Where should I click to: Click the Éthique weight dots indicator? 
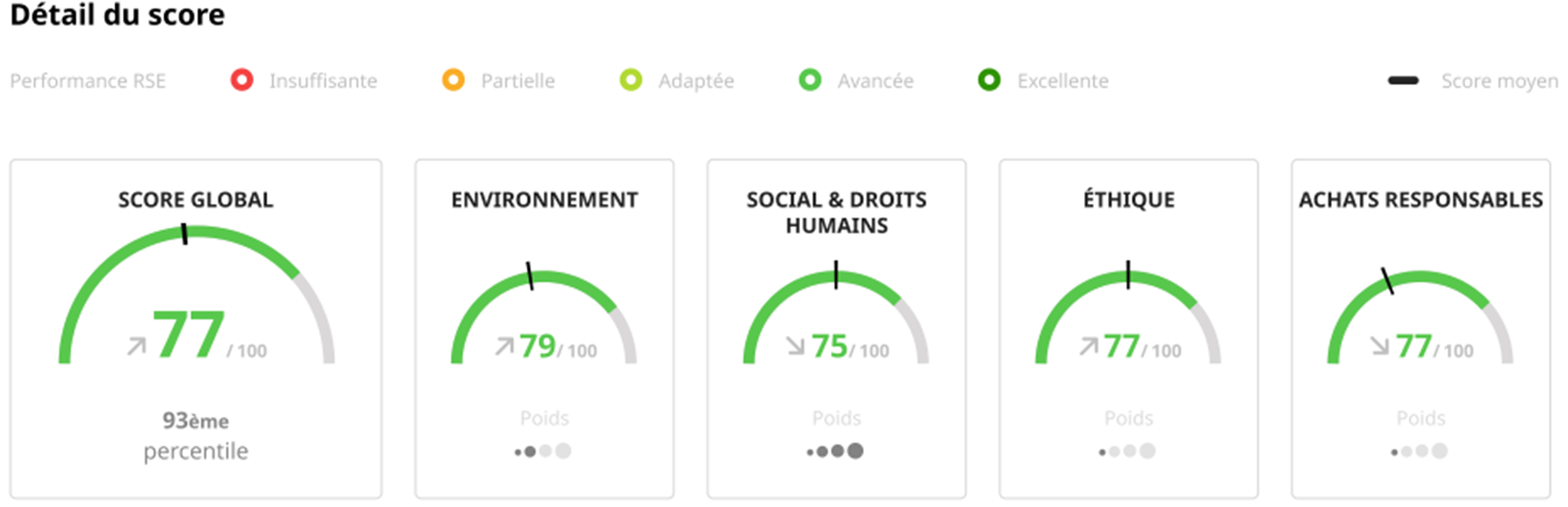[1127, 451]
